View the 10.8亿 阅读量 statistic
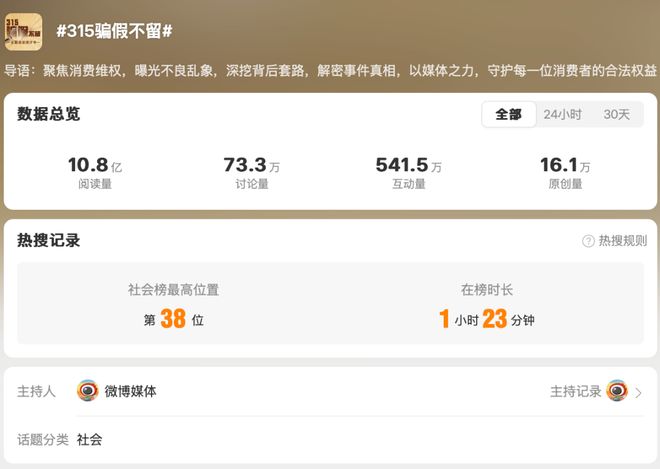This screenshot has height=469, width=660. [95, 173]
